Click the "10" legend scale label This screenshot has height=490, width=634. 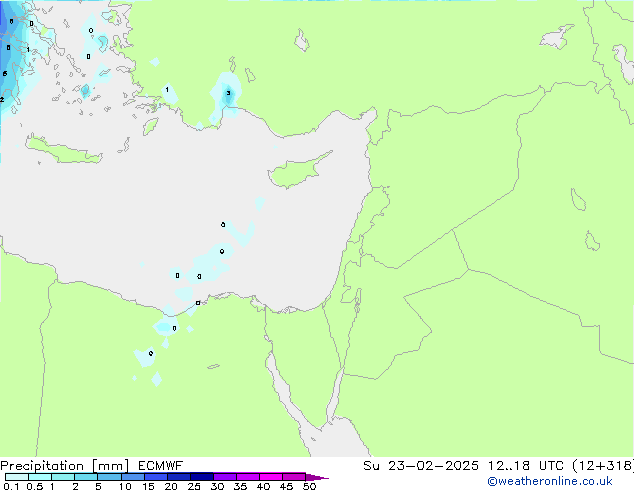pos(125,486)
